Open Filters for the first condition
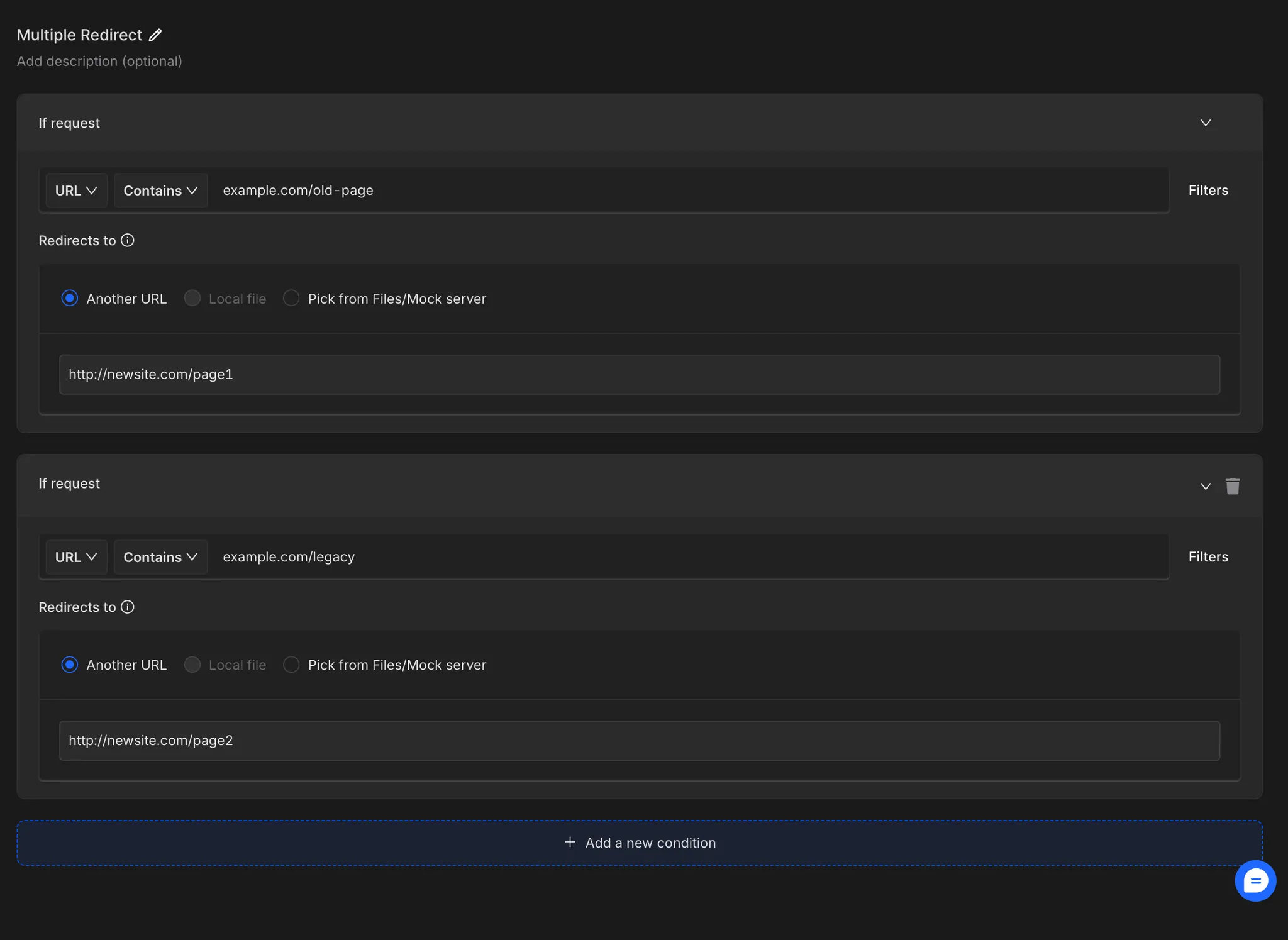1288x940 pixels. (1207, 191)
